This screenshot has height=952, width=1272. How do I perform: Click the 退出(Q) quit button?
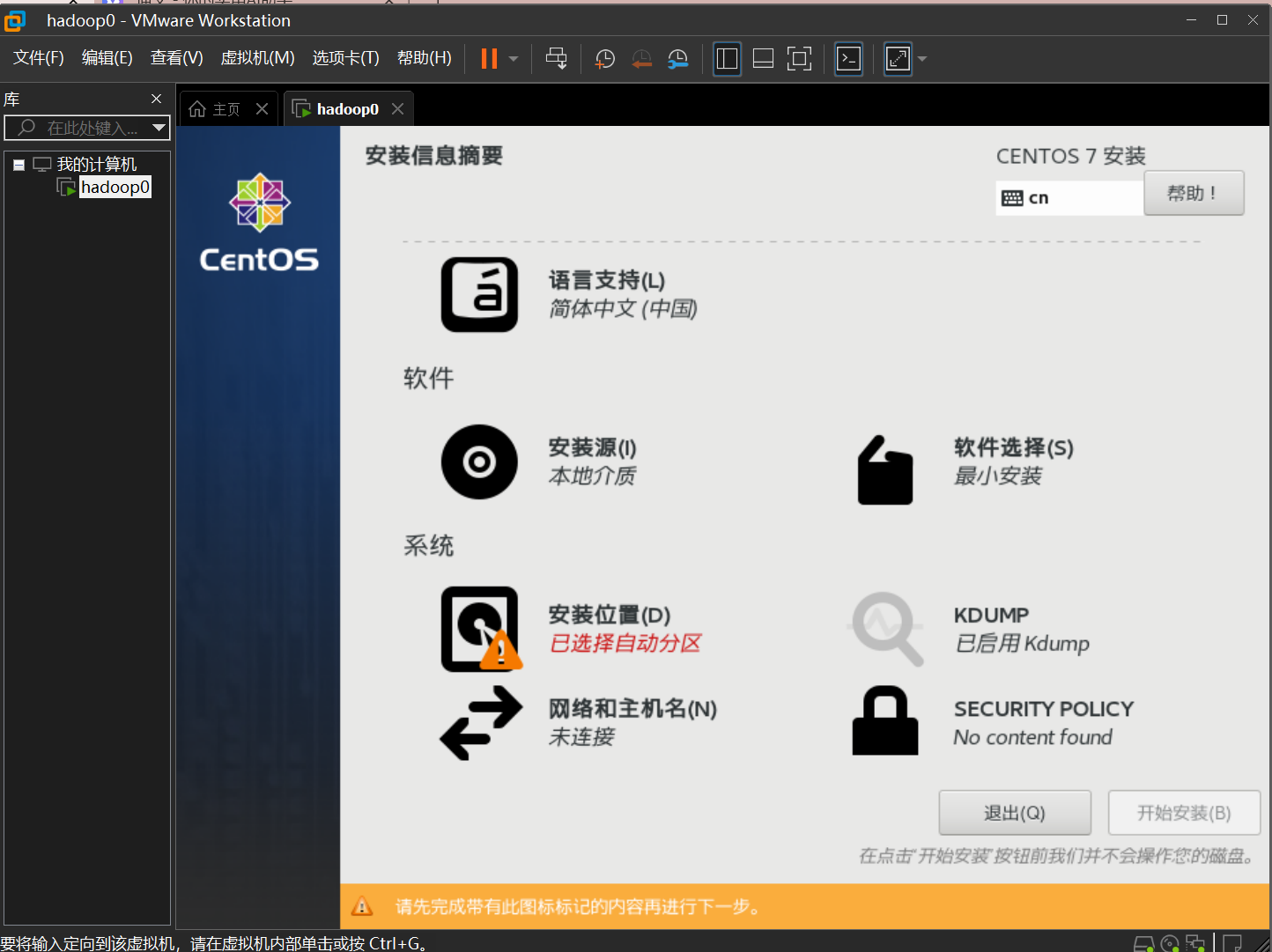coord(1015,813)
